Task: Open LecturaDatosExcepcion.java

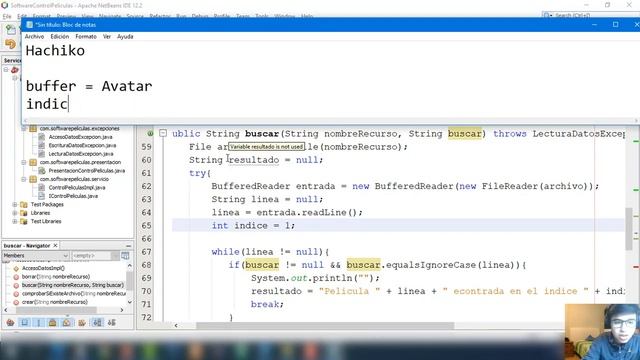Action: 81,154
